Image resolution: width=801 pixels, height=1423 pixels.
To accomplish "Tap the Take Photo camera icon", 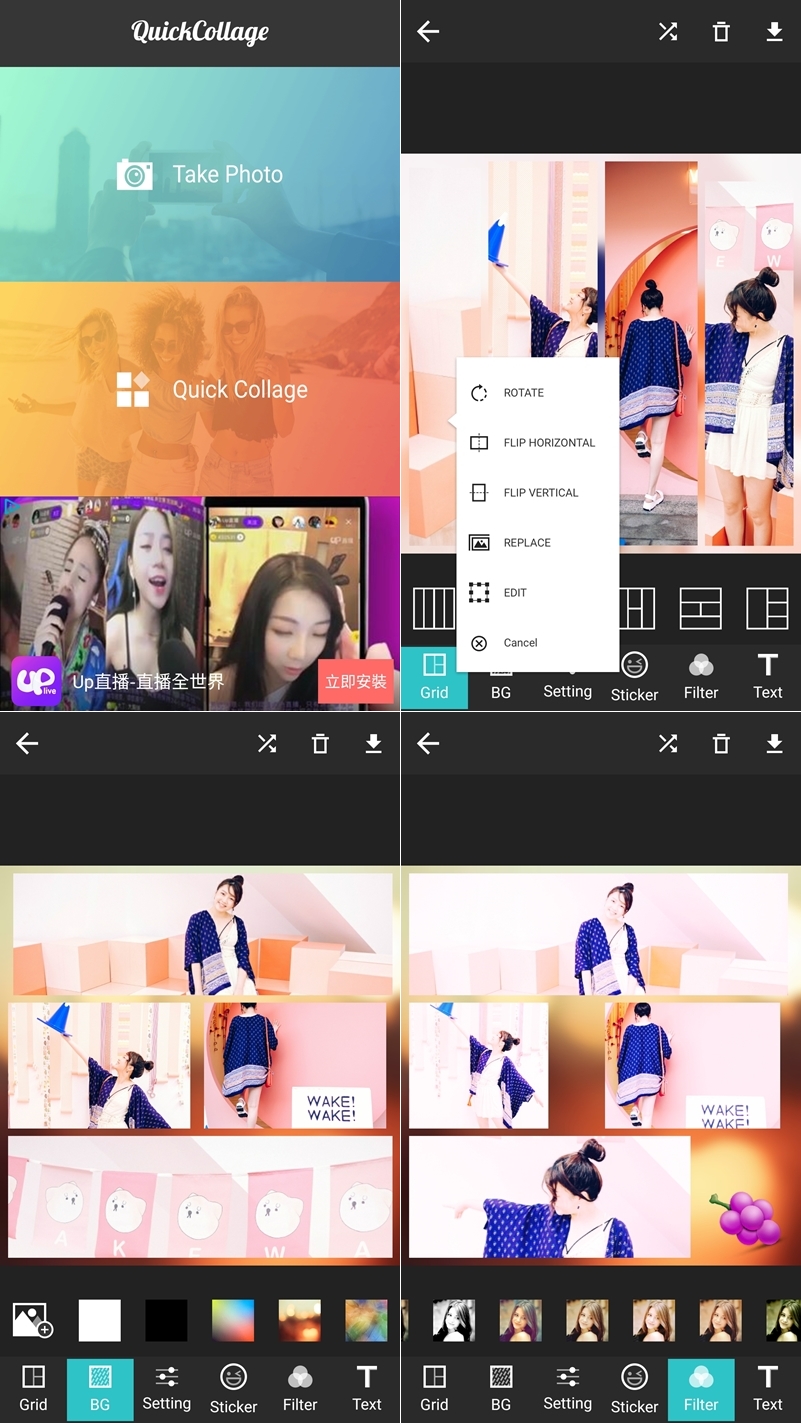I will pos(135,175).
